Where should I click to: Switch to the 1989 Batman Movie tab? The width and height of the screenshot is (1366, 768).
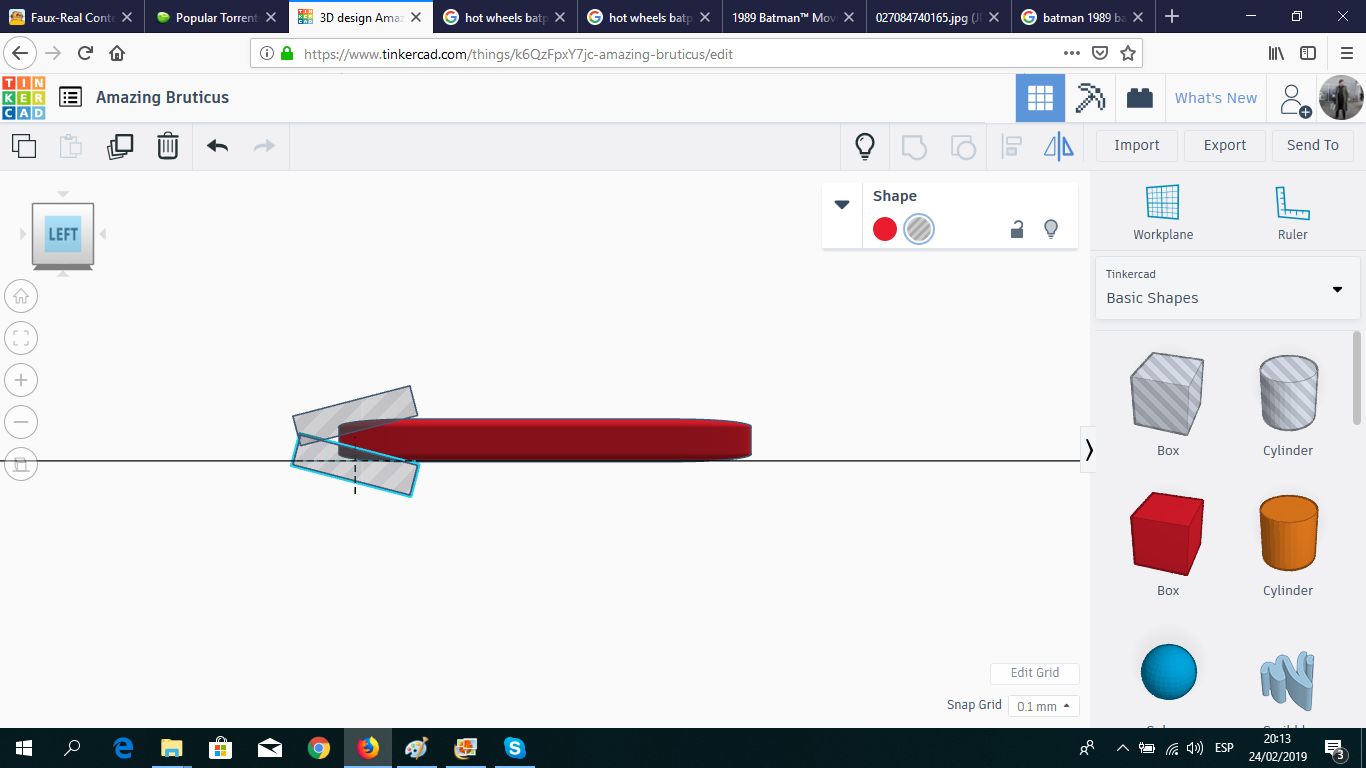pos(794,17)
